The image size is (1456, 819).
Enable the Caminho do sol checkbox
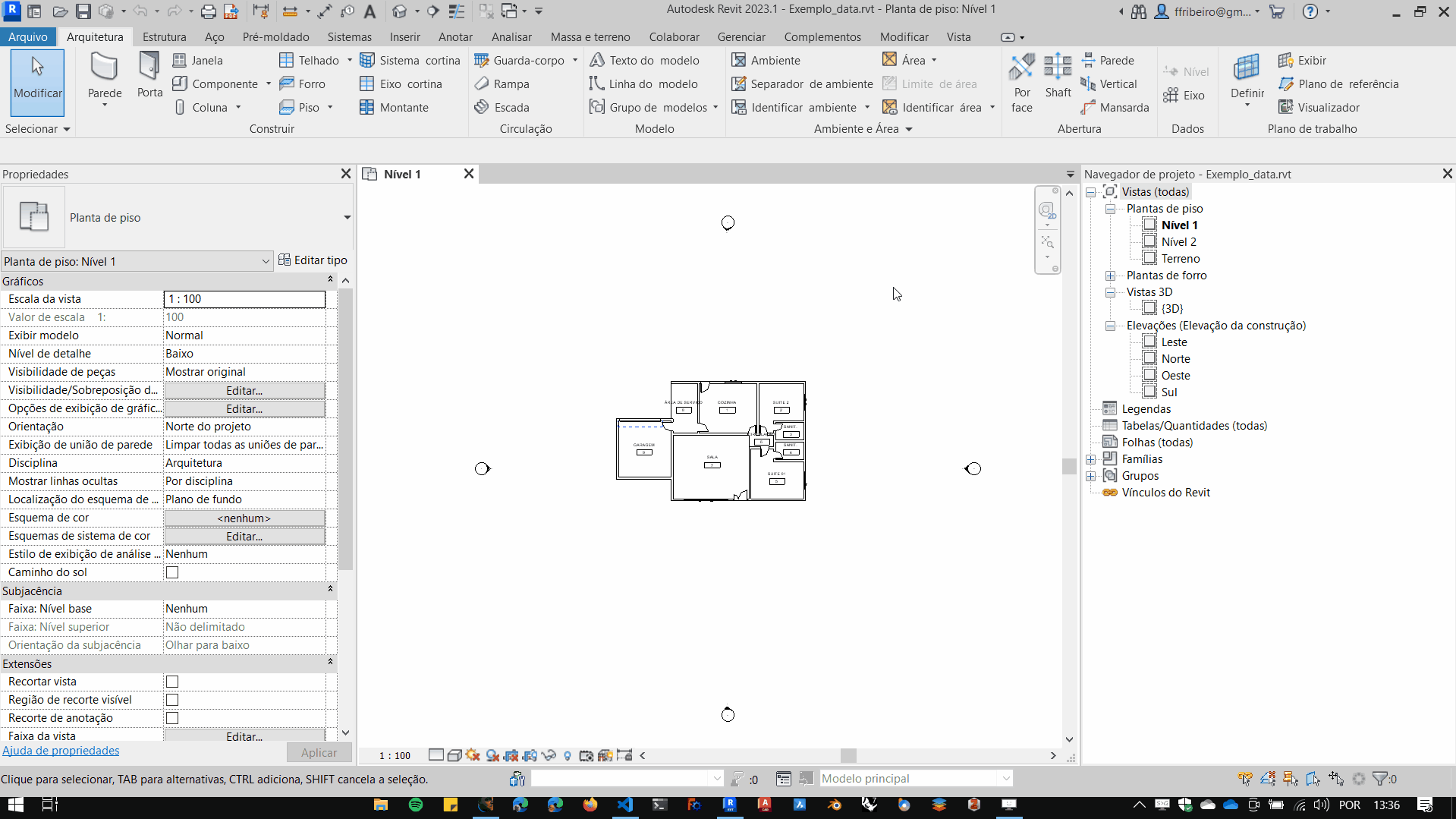pyautogui.click(x=172, y=572)
